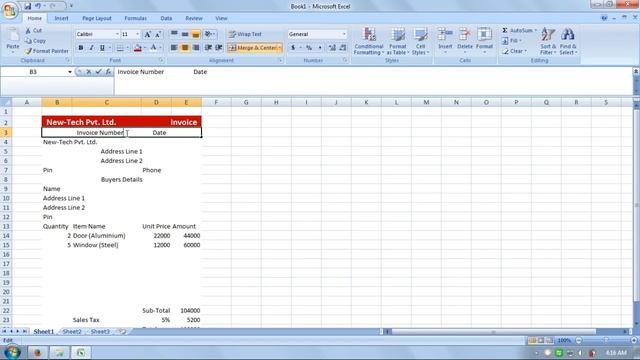Image resolution: width=640 pixels, height=360 pixels.
Task: Open Find & Select menu
Action: 568,41
